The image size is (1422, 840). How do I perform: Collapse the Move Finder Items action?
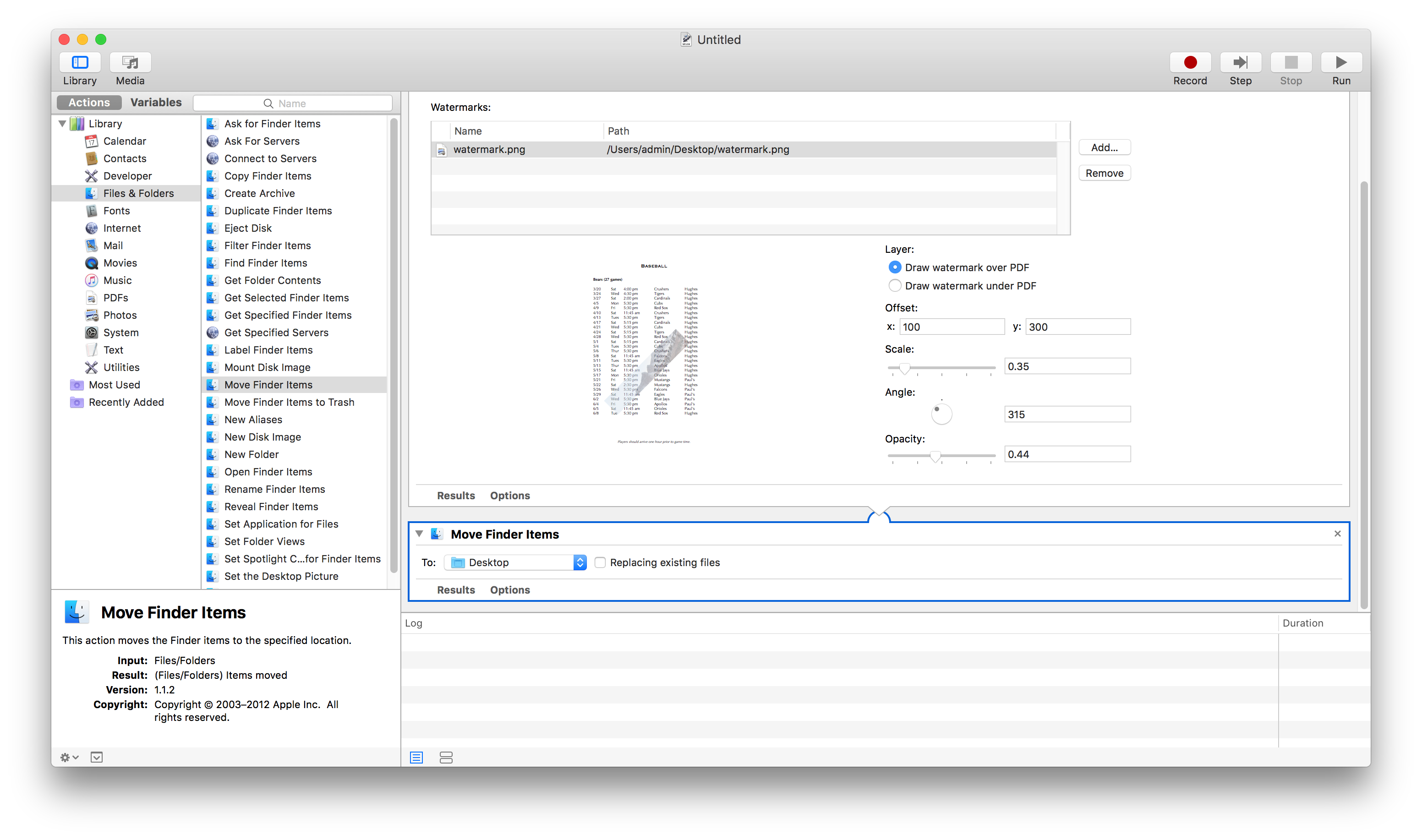(x=420, y=534)
